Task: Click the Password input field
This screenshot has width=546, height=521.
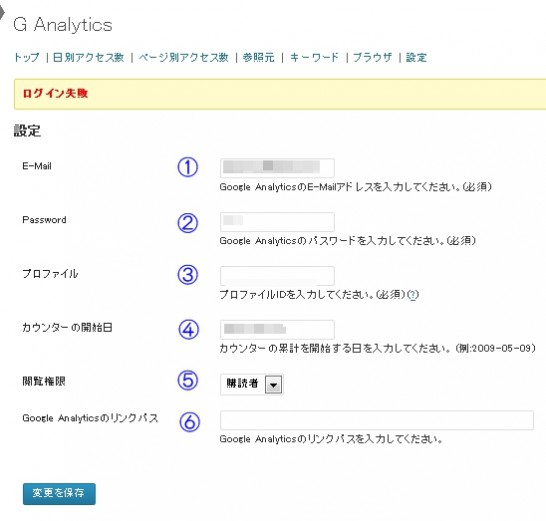Action: (x=277, y=222)
